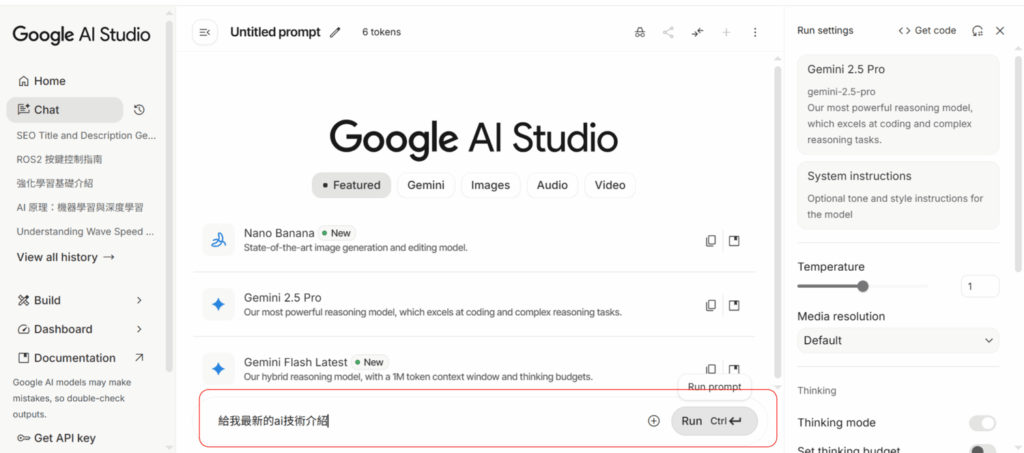Enable the Set thinking budget switch

pyautogui.click(x=982, y=449)
